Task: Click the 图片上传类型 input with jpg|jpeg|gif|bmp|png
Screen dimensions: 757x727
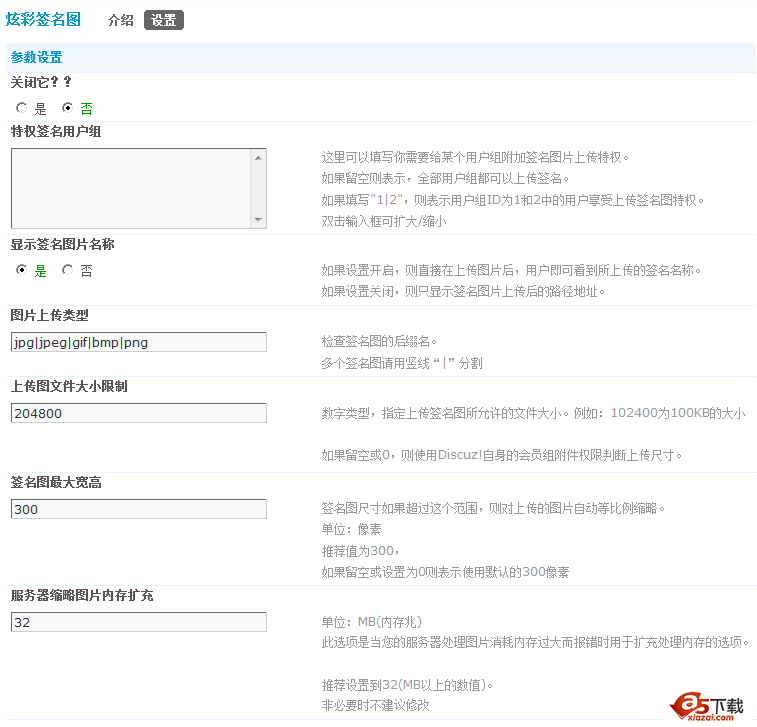Action: (x=138, y=342)
